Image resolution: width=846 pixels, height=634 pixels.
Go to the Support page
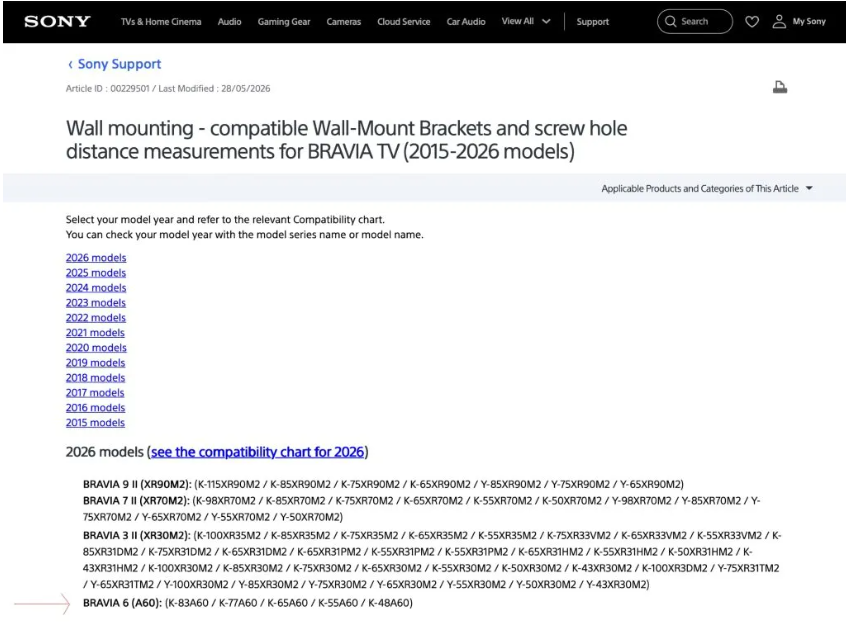592,22
